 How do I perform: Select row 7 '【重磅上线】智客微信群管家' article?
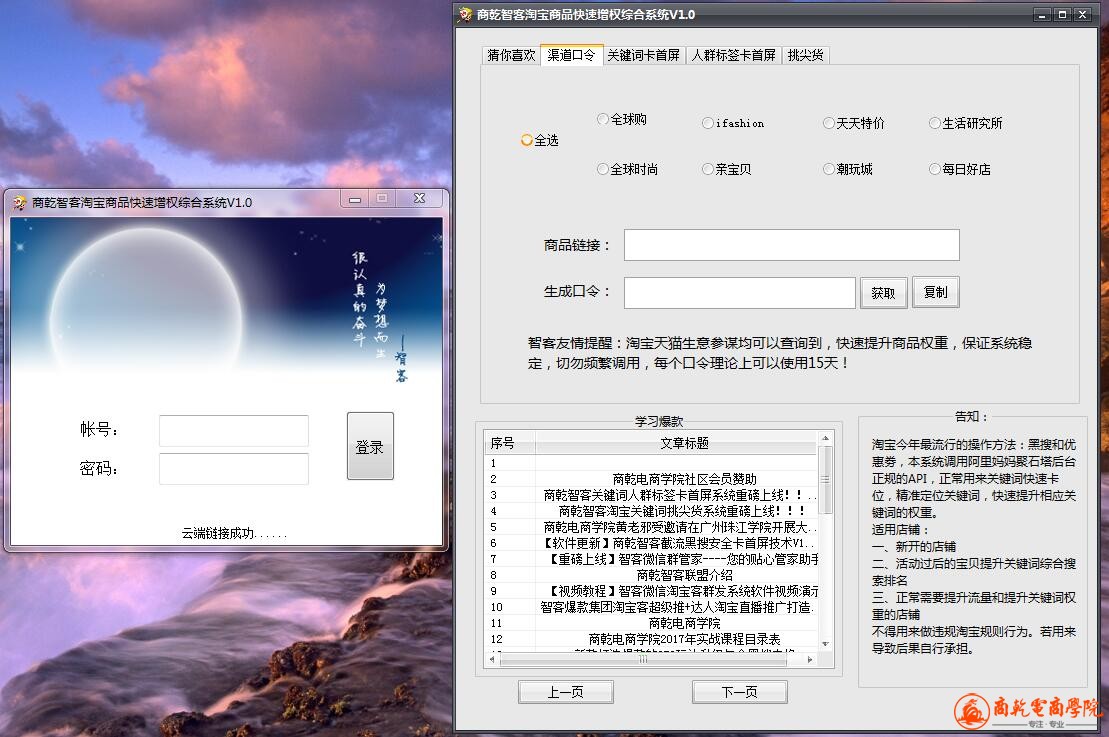[x=651, y=559]
